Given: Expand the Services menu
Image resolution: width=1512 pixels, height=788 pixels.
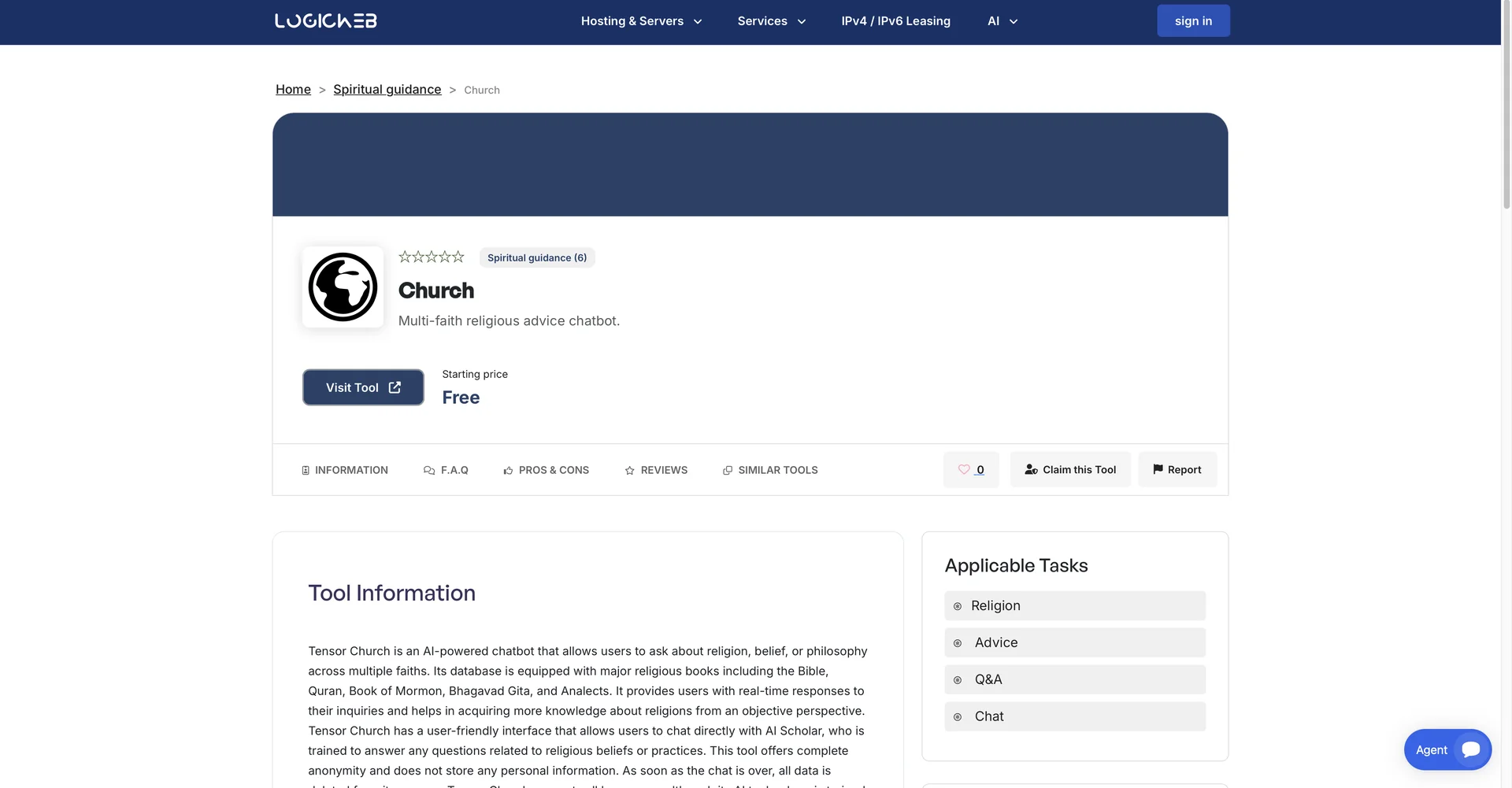Looking at the screenshot, I should click(771, 21).
